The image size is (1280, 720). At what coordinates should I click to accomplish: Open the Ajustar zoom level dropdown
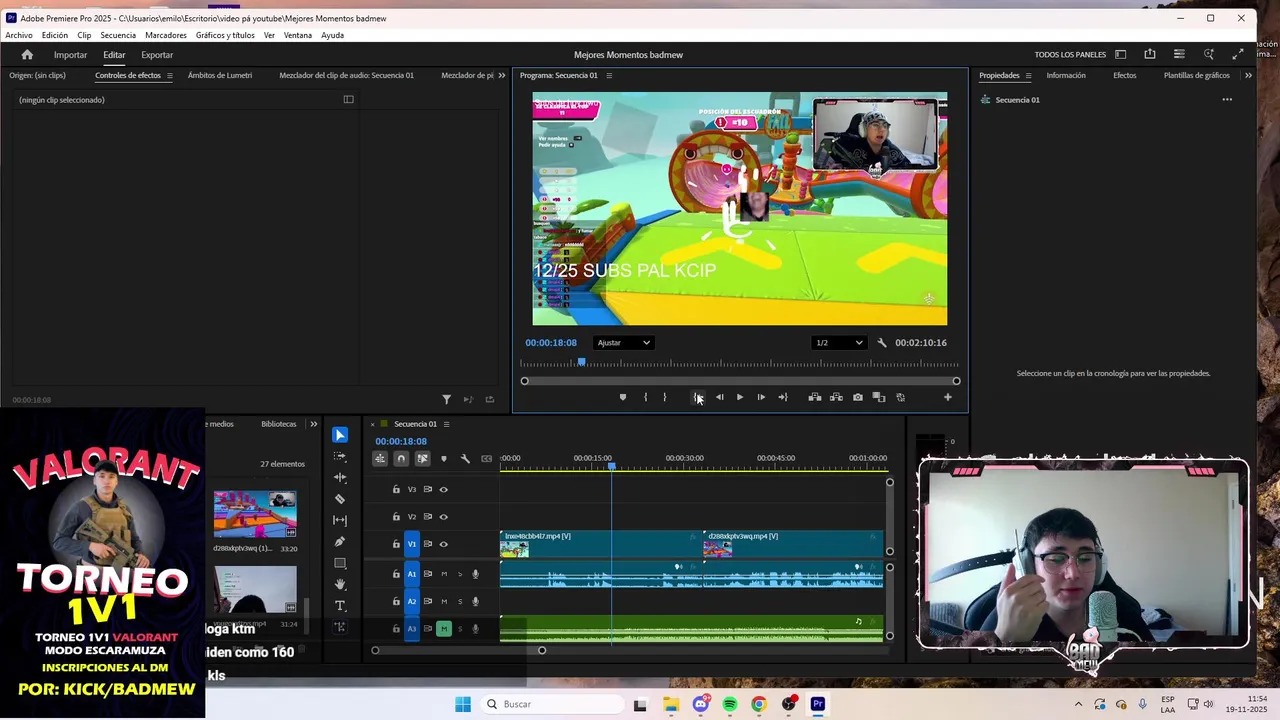(623, 343)
